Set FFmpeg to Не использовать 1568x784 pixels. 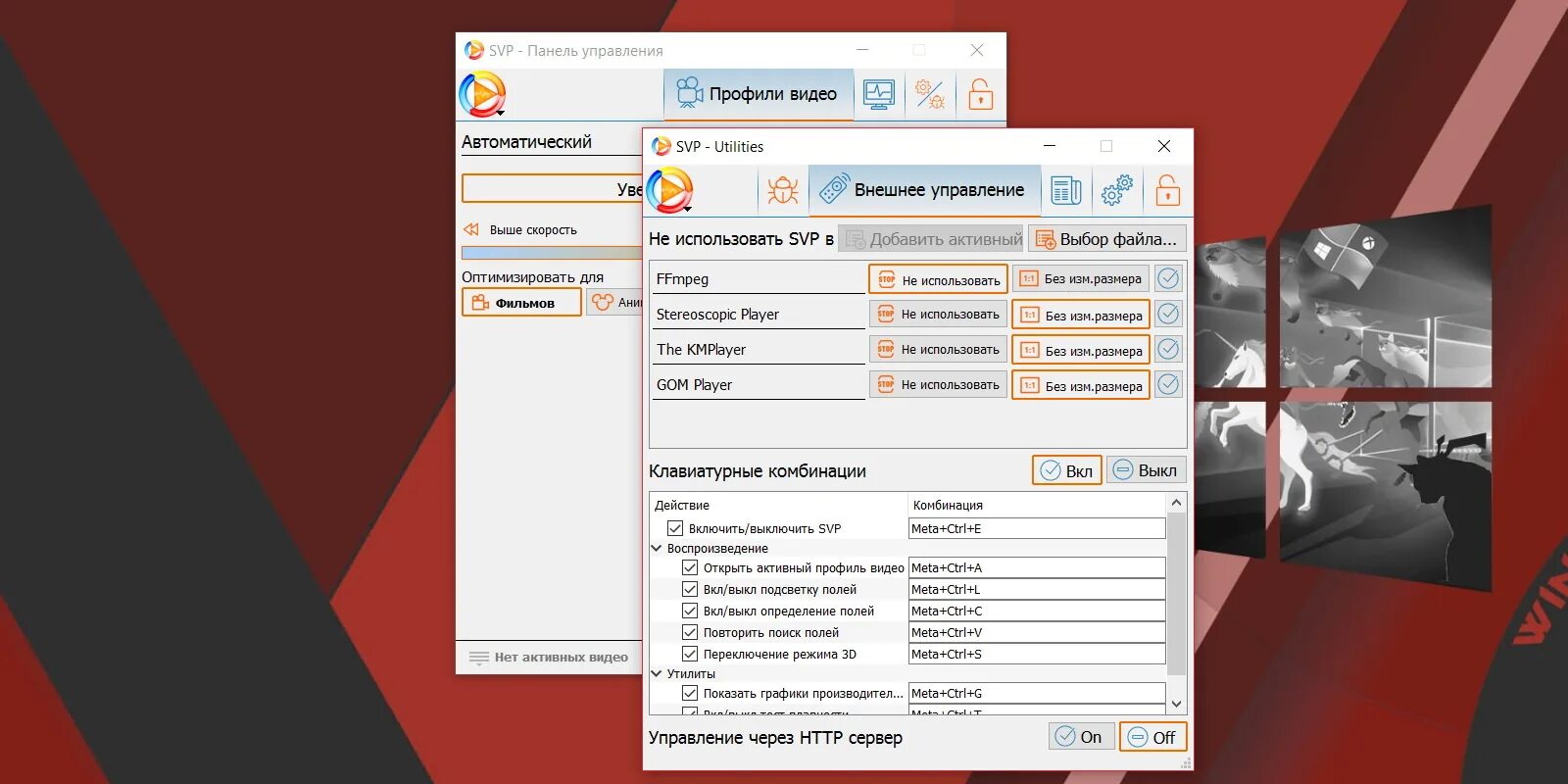938,279
